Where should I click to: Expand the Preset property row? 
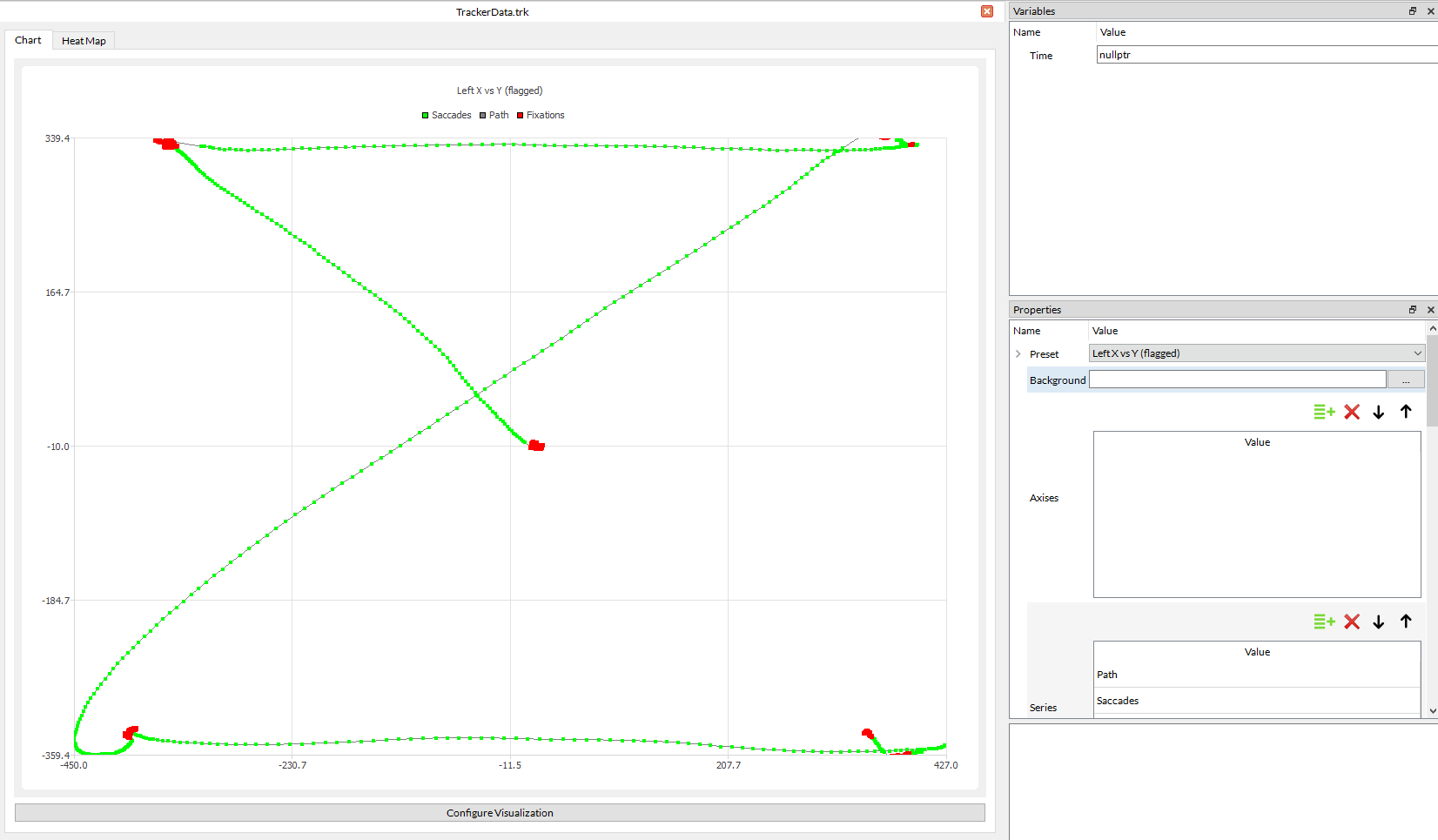(1018, 354)
